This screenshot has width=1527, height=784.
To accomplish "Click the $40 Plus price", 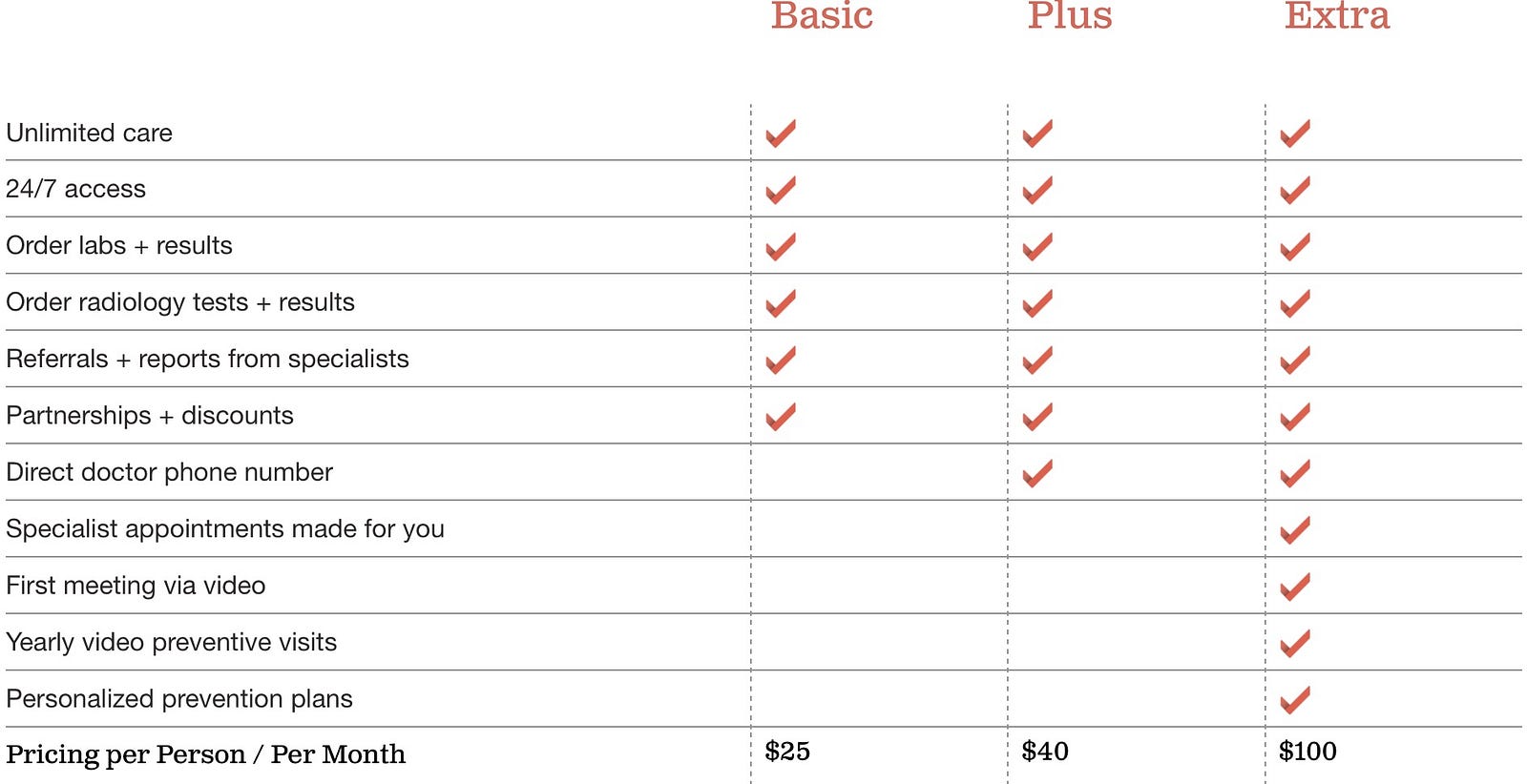I will tap(1045, 752).
